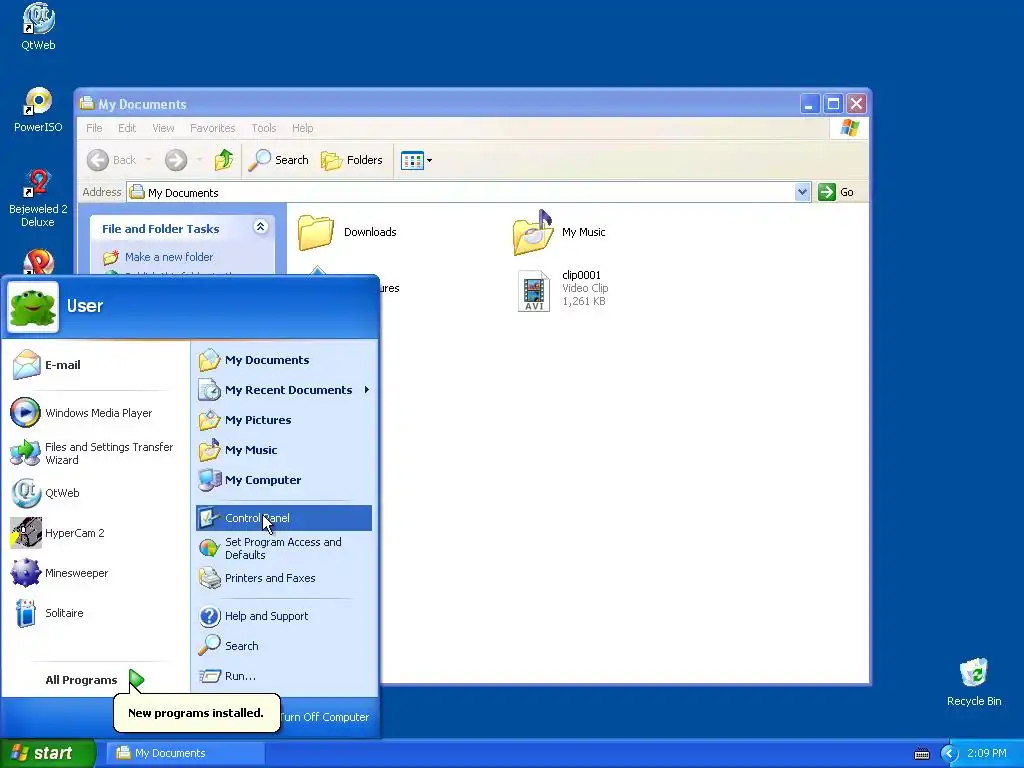Viewport: 1024px width, 768px height.
Task: Launch Windows Media Player from Start menu
Action: [93, 413]
